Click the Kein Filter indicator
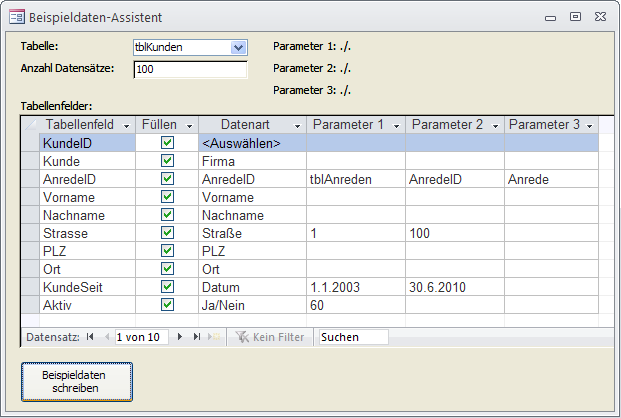621x418 pixels. tap(269, 337)
